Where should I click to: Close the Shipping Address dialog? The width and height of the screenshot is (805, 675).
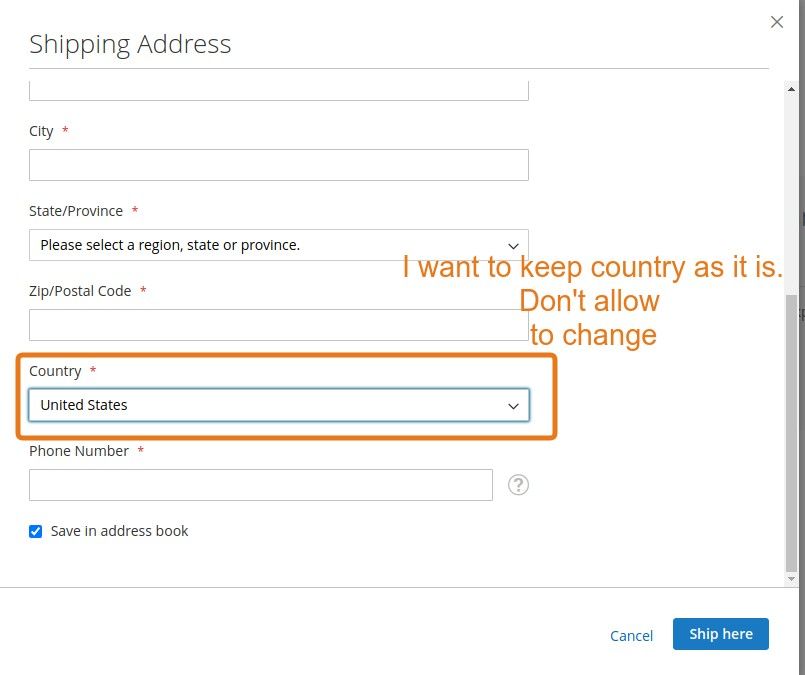[777, 22]
